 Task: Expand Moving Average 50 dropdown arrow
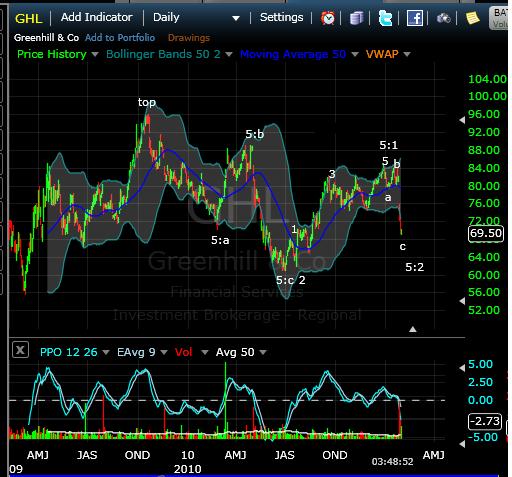pyautogui.click(x=355, y=54)
